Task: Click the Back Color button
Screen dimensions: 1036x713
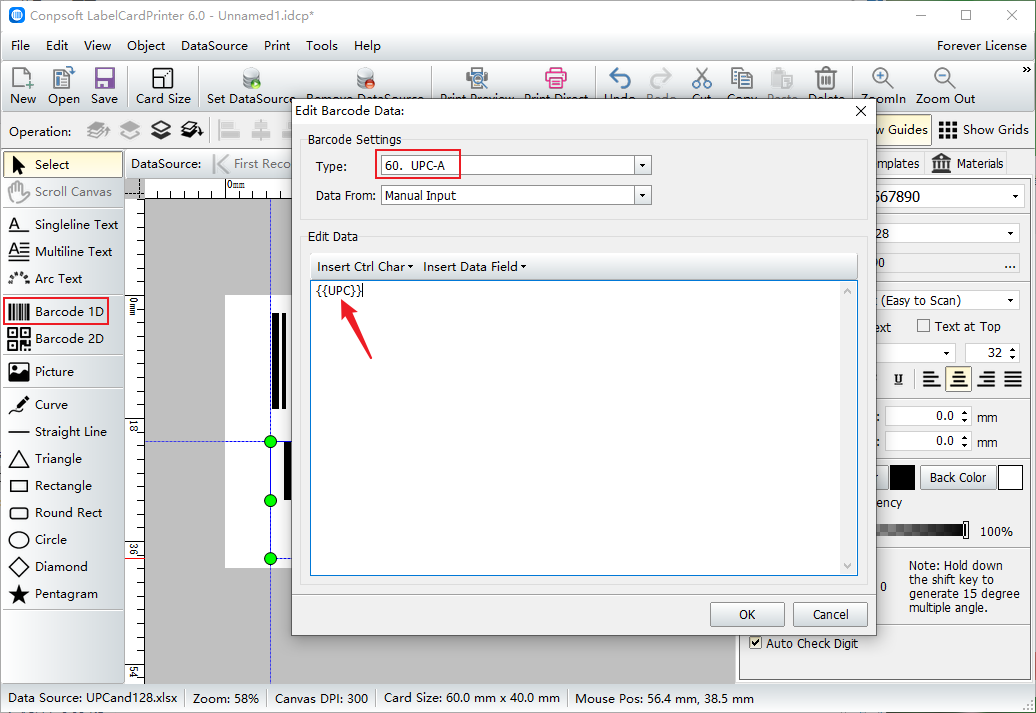Action: click(x=958, y=477)
